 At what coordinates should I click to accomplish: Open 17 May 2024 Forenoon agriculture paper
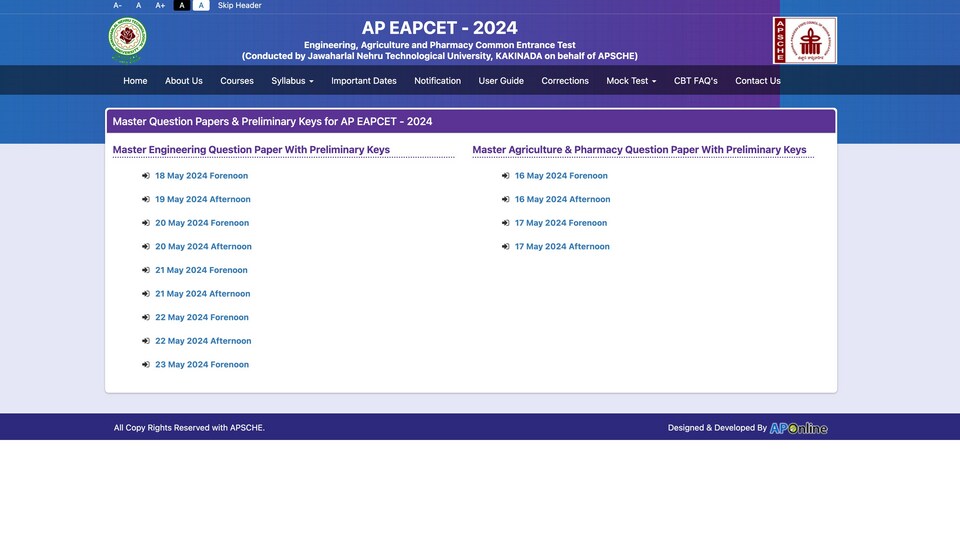561,223
